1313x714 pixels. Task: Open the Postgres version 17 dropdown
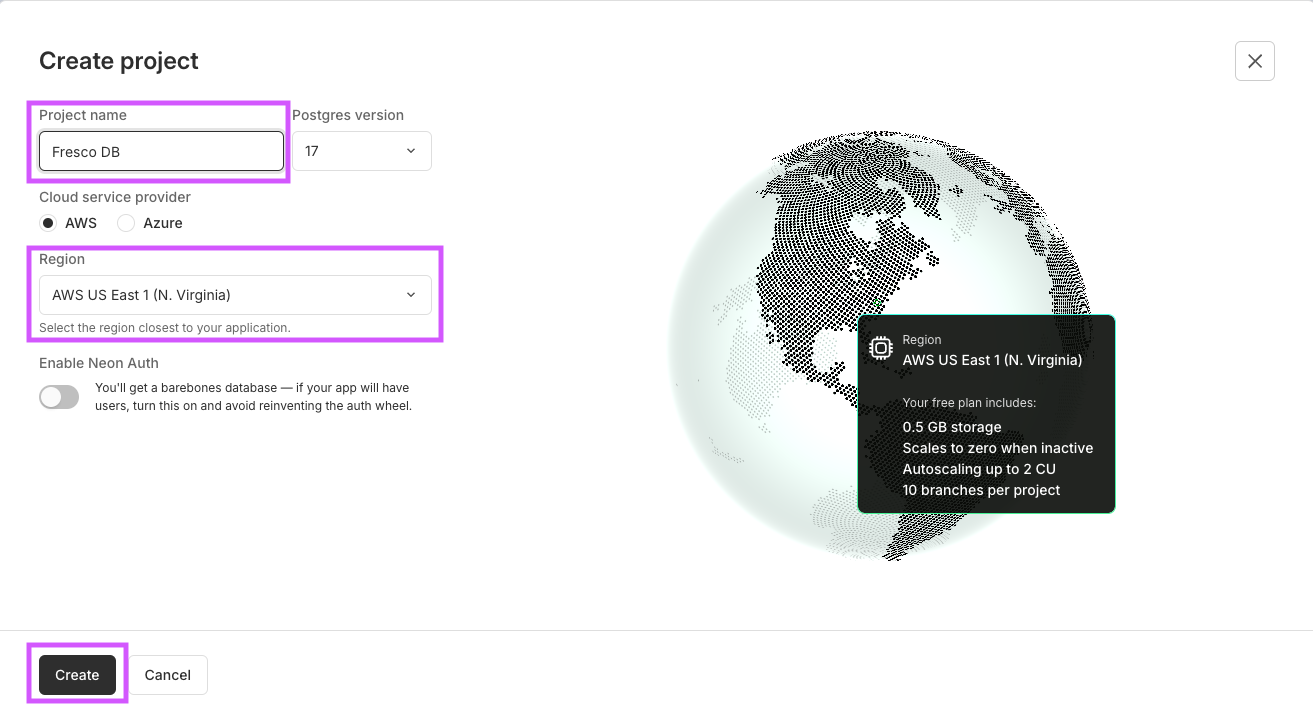(361, 151)
